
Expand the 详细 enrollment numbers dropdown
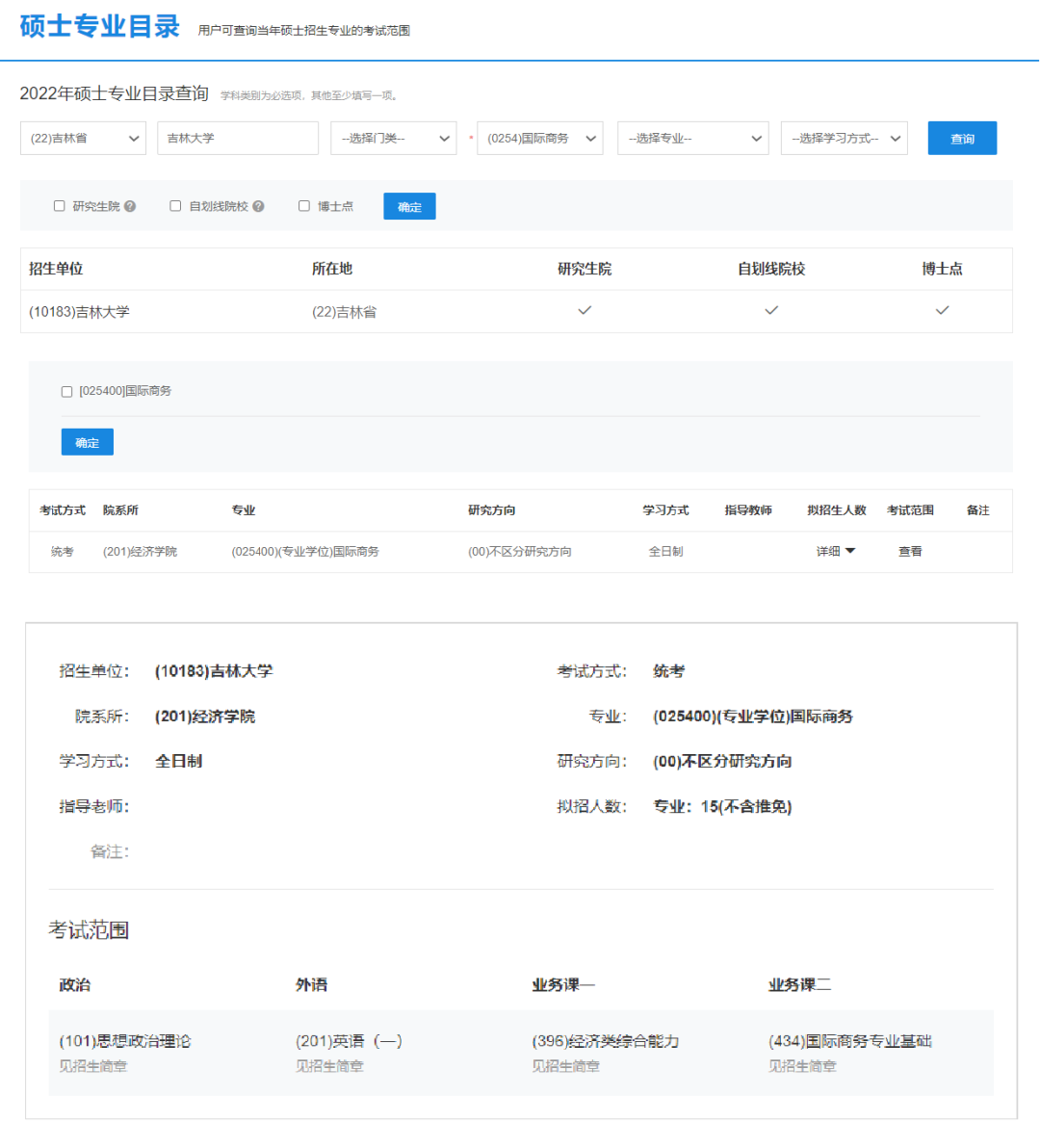836,551
